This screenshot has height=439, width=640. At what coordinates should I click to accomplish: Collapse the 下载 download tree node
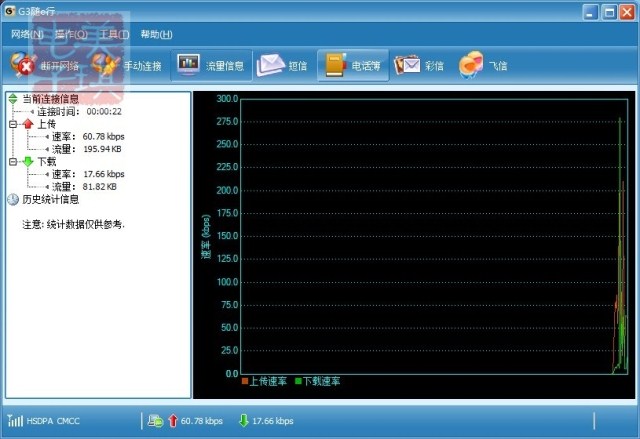(x=13, y=161)
